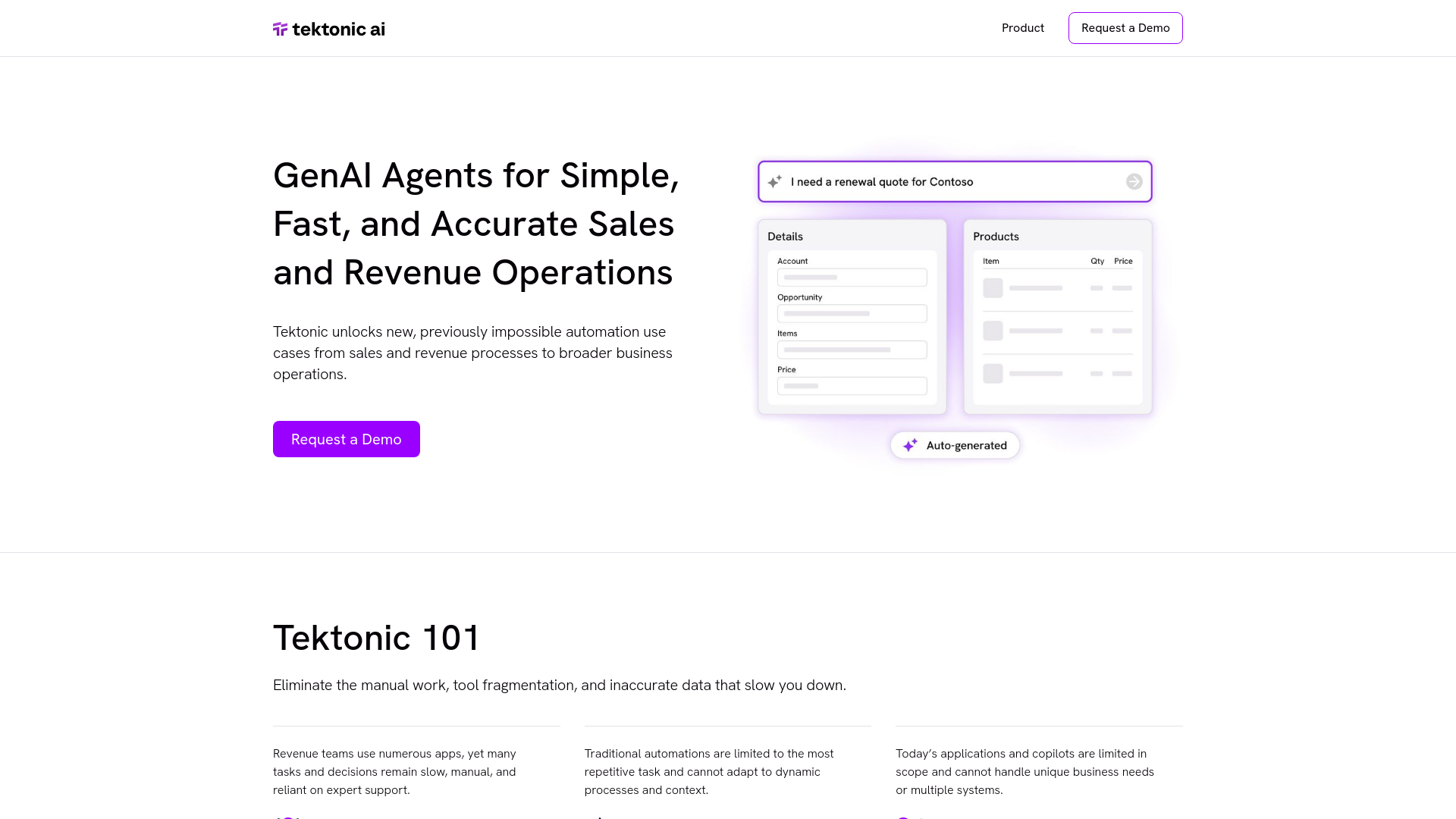1456x819 pixels.
Task: Click the Auto-generated badge pill
Action: coord(955,445)
